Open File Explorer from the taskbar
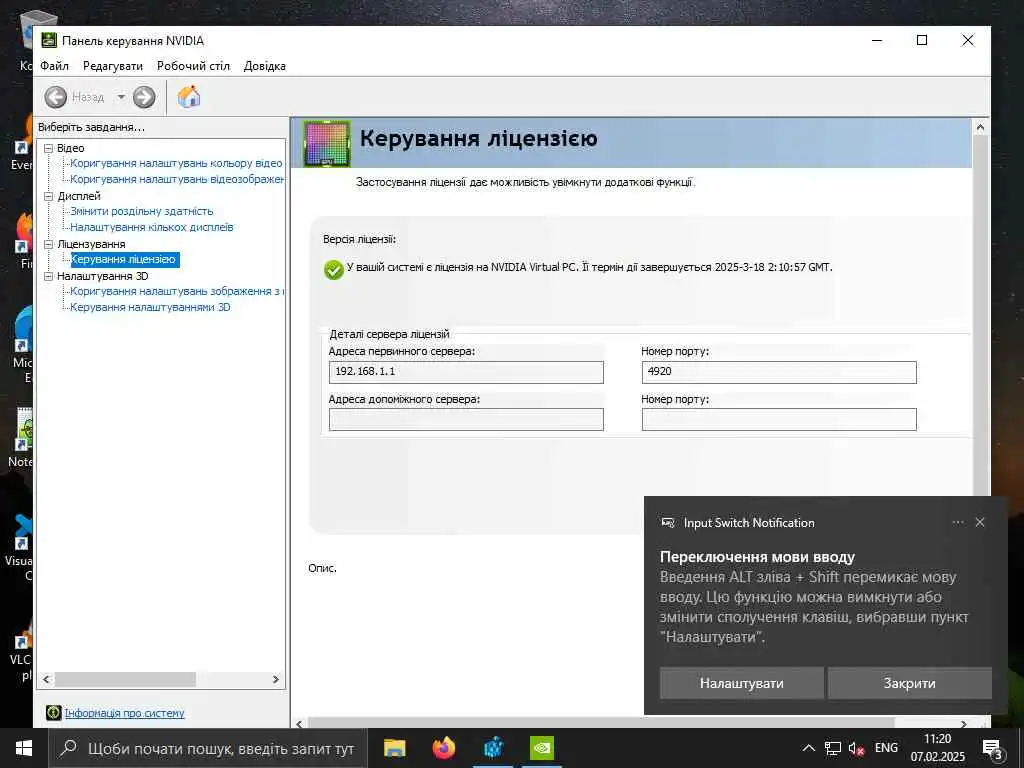This screenshot has width=1024, height=768. pyautogui.click(x=394, y=748)
